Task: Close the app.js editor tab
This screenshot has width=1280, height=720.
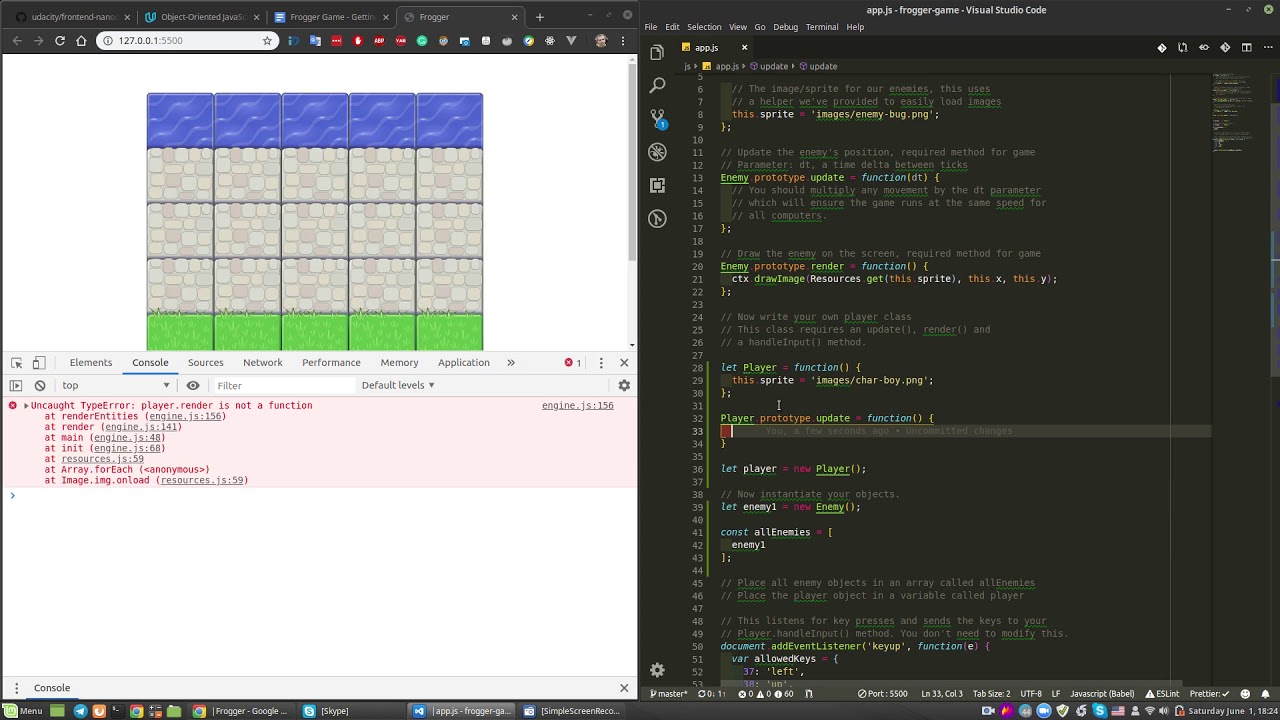Action: [744, 48]
